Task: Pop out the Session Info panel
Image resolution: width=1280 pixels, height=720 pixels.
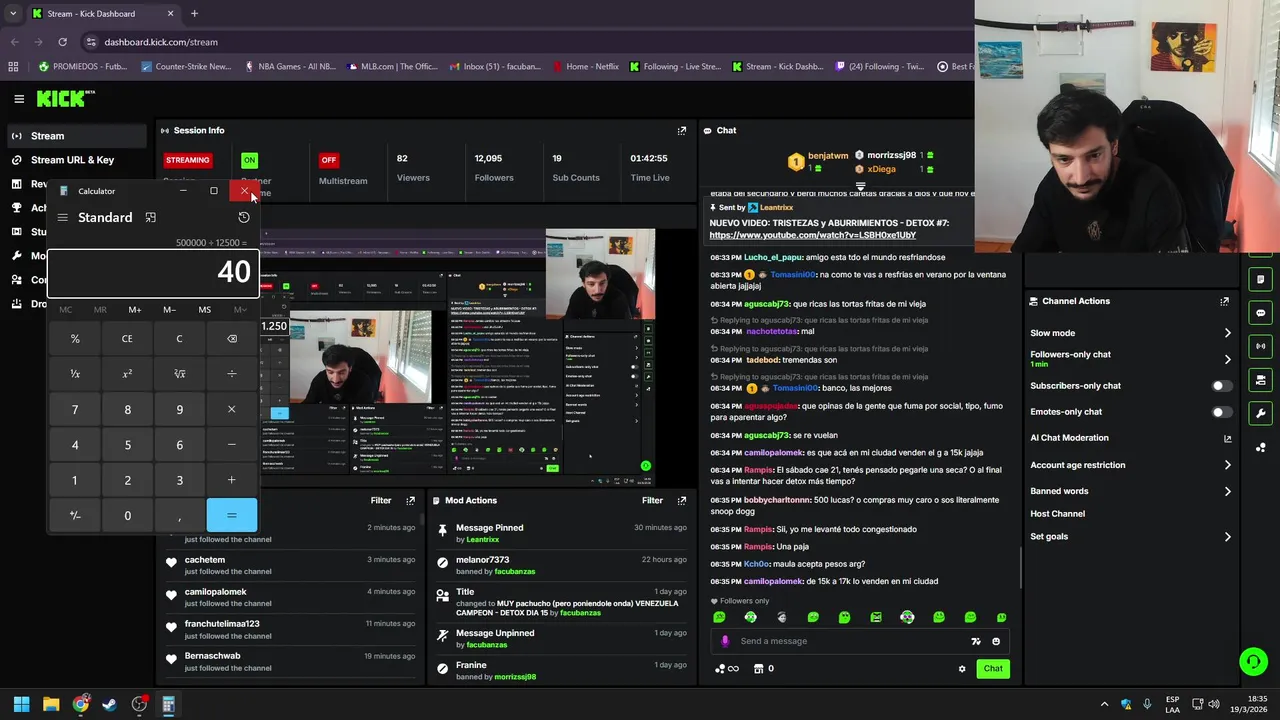Action: tap(682, 130)
